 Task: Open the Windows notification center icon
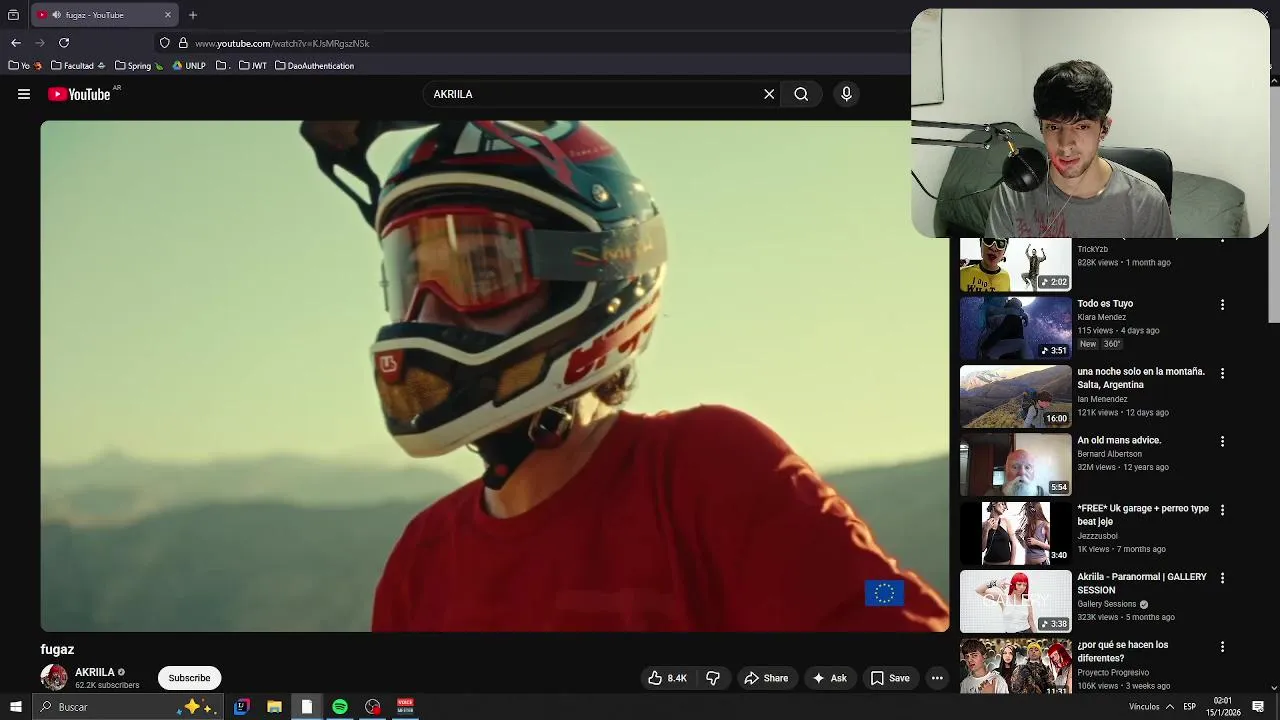(x=1258, y=707)
